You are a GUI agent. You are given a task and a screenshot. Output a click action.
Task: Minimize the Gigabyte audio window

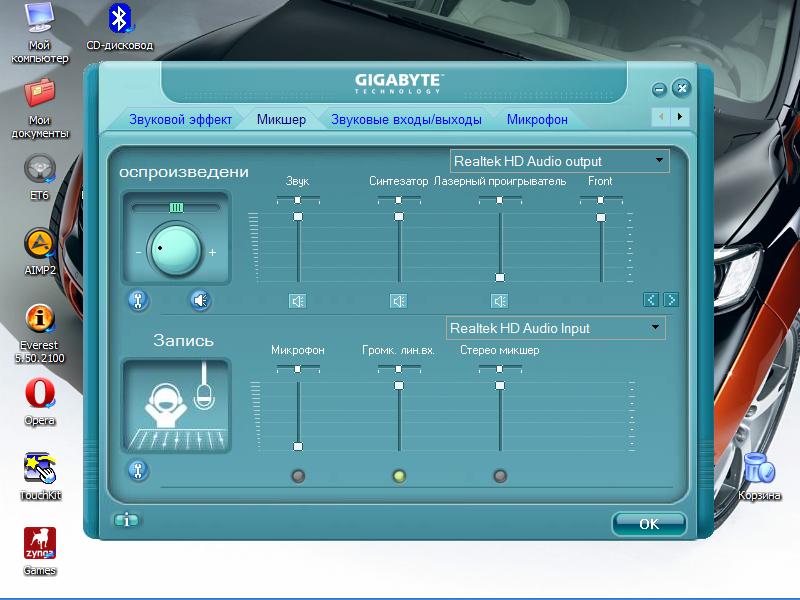[659, 90]
